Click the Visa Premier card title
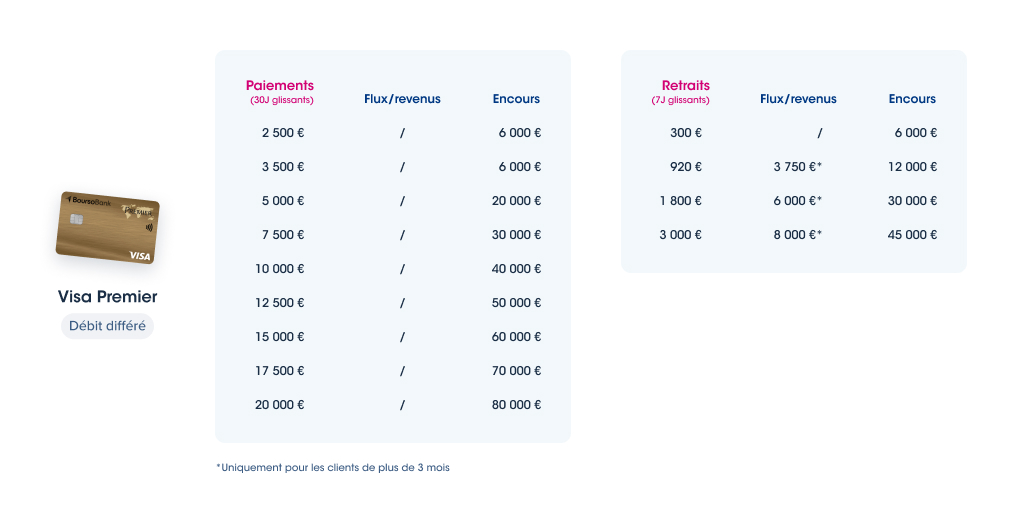This screenshot has height=525, width=1017. [108, 297]
